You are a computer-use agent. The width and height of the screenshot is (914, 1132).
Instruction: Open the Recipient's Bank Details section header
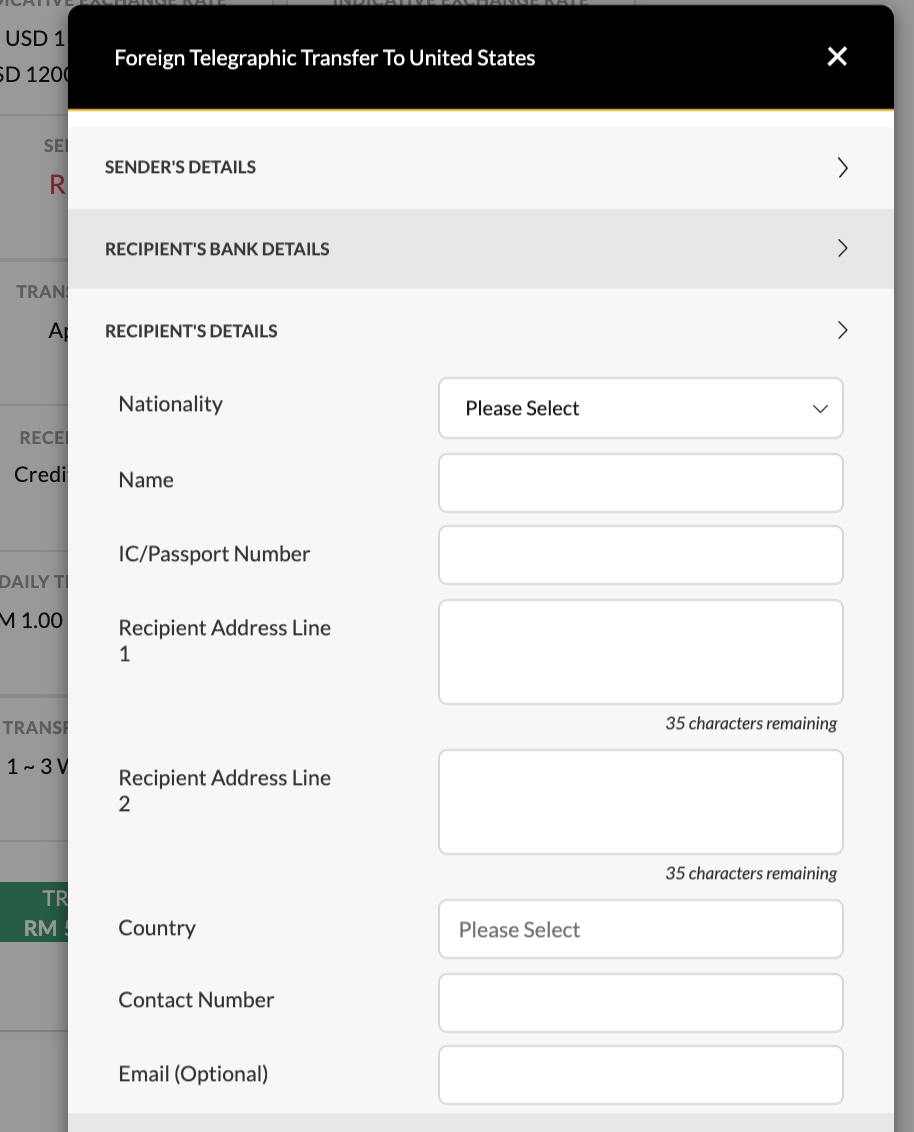pos(481,249)
